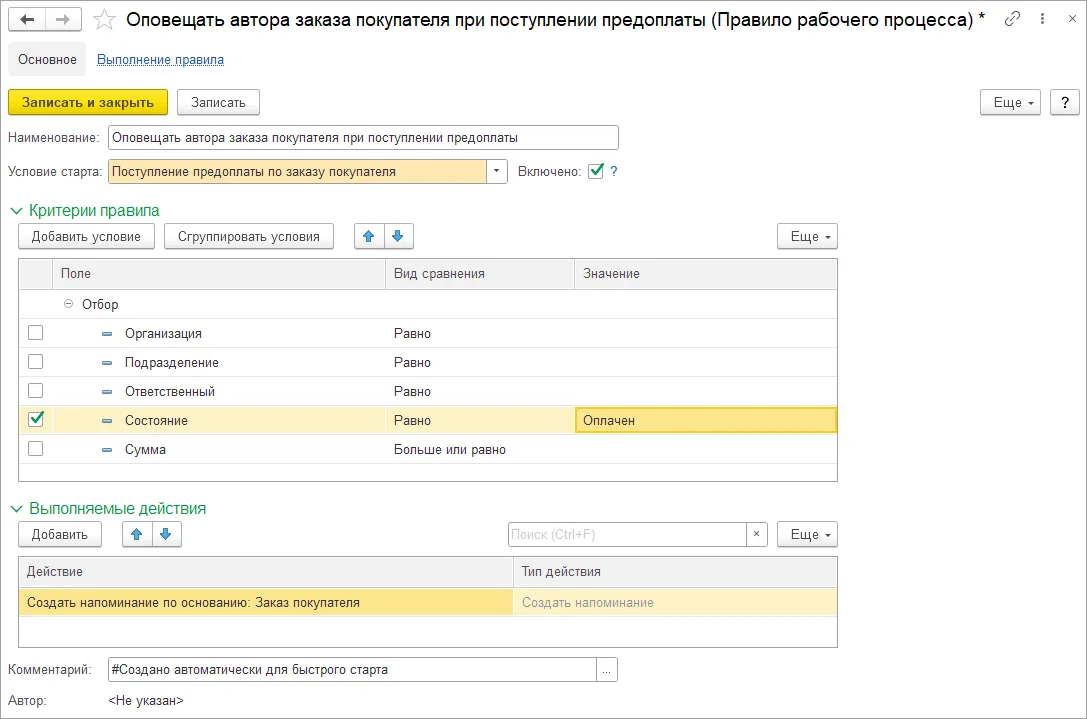Go forward with the right arrow button

click(63, 19)
